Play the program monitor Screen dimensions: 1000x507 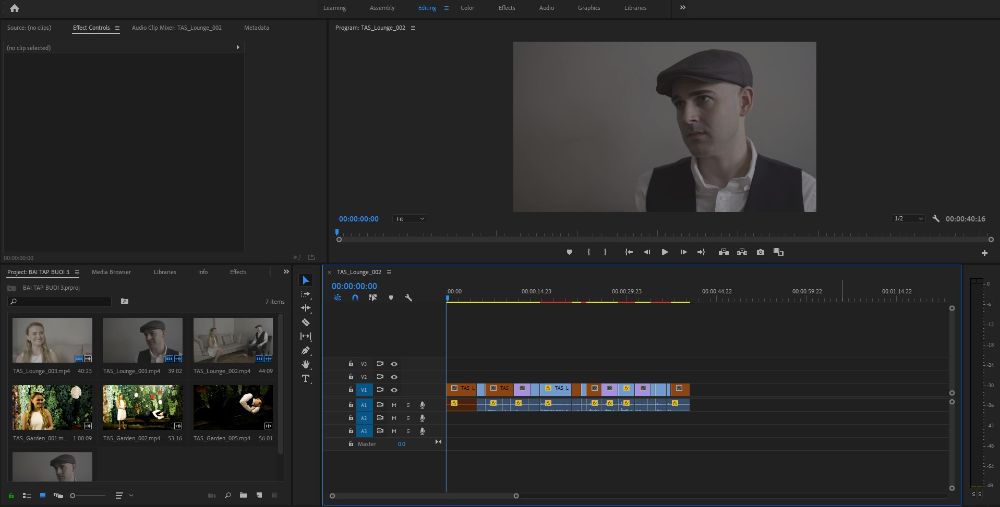click(665, 252)
